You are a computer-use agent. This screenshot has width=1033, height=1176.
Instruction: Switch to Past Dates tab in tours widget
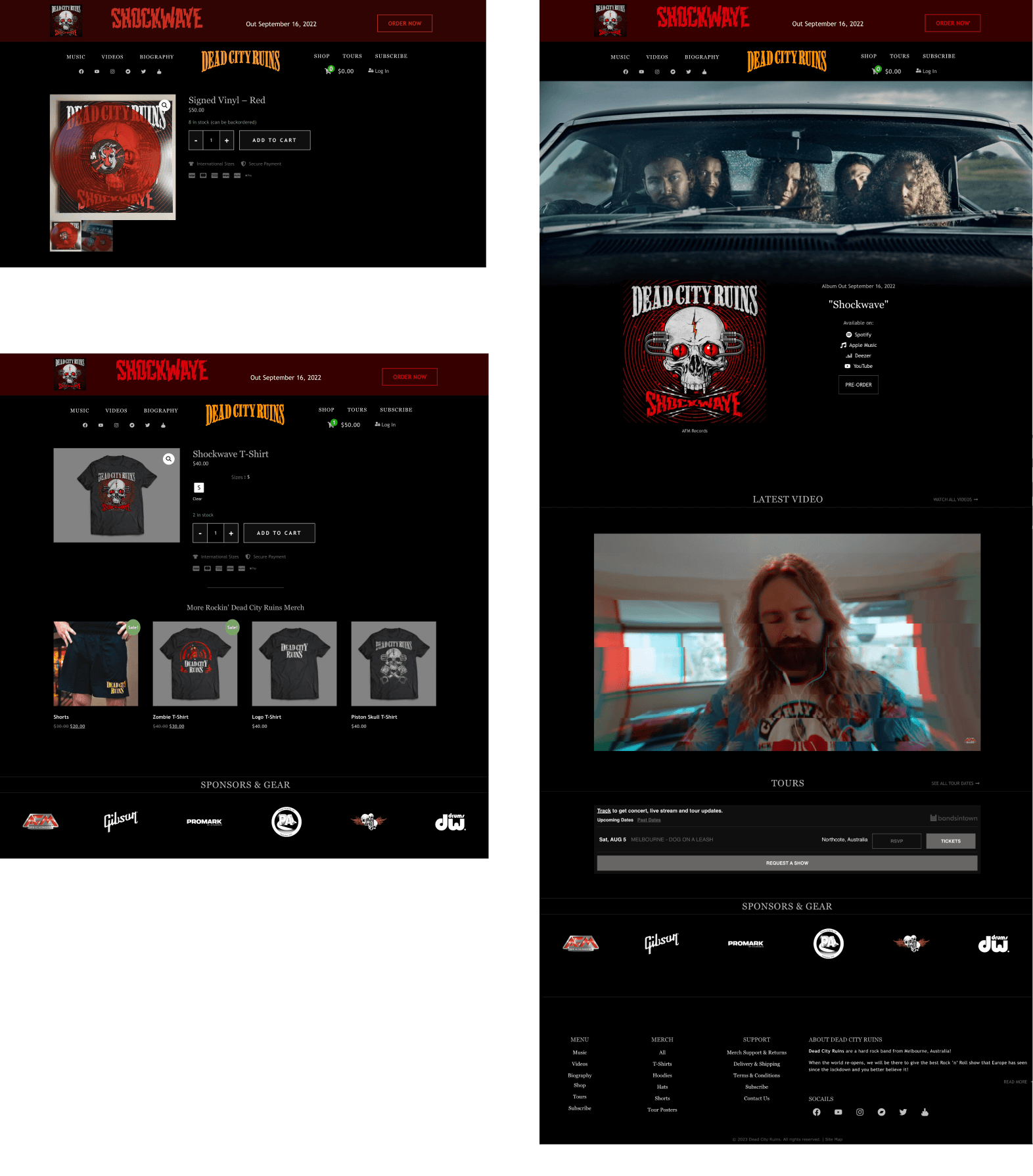(x=649, y=820)
